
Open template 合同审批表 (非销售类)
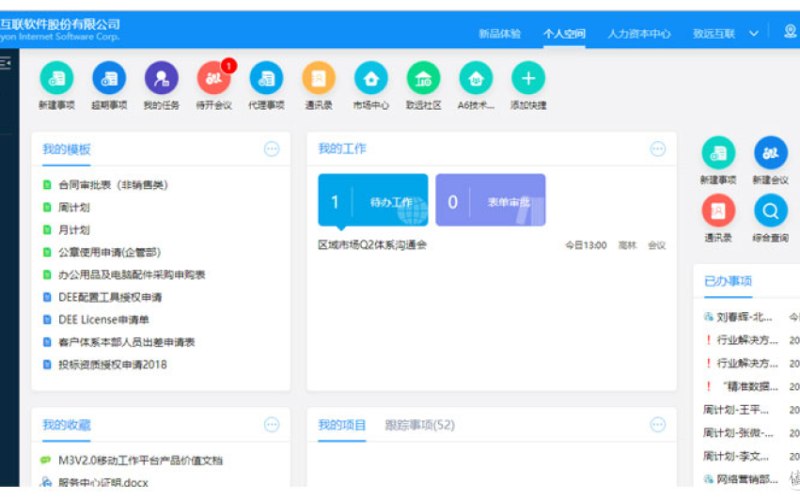(113, 185)
